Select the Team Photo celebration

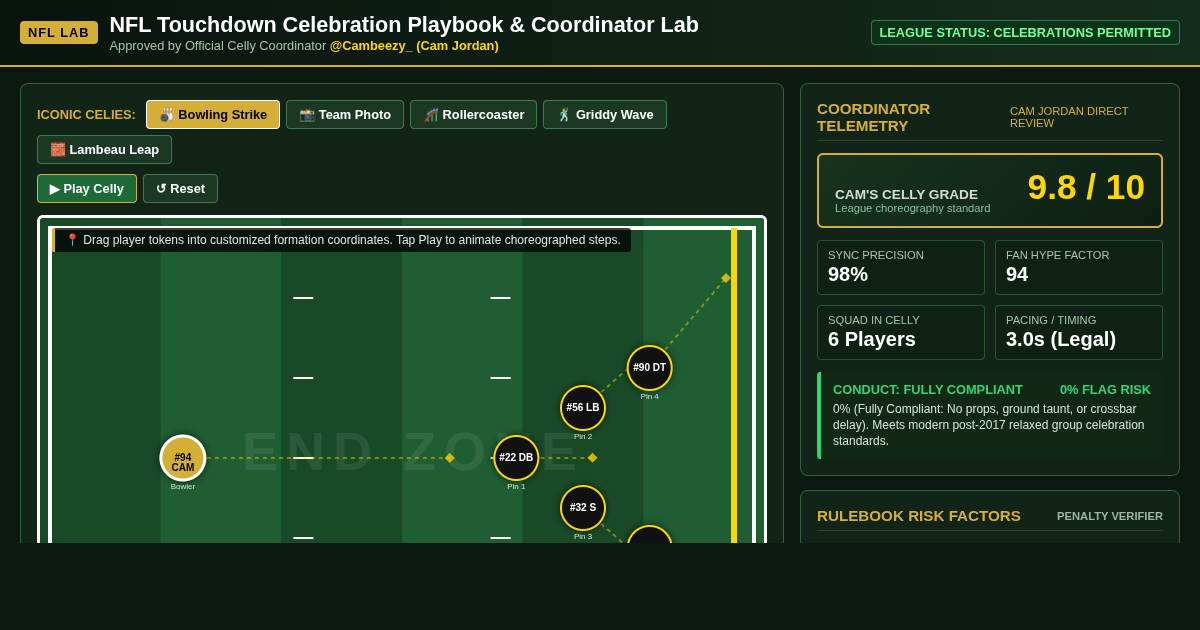pos(345,114)
